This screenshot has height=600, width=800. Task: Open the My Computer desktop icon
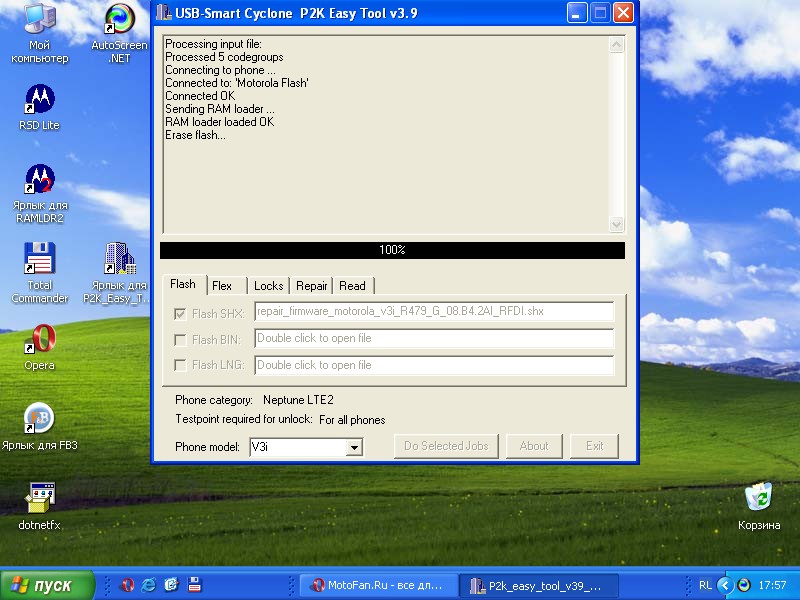coord(40,33)
